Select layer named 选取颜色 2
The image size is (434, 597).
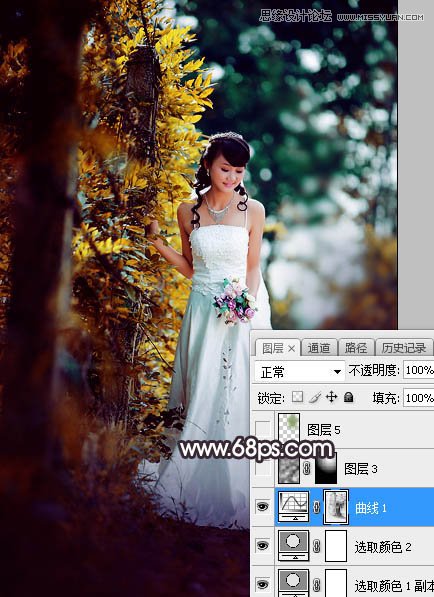coord(383,547)
